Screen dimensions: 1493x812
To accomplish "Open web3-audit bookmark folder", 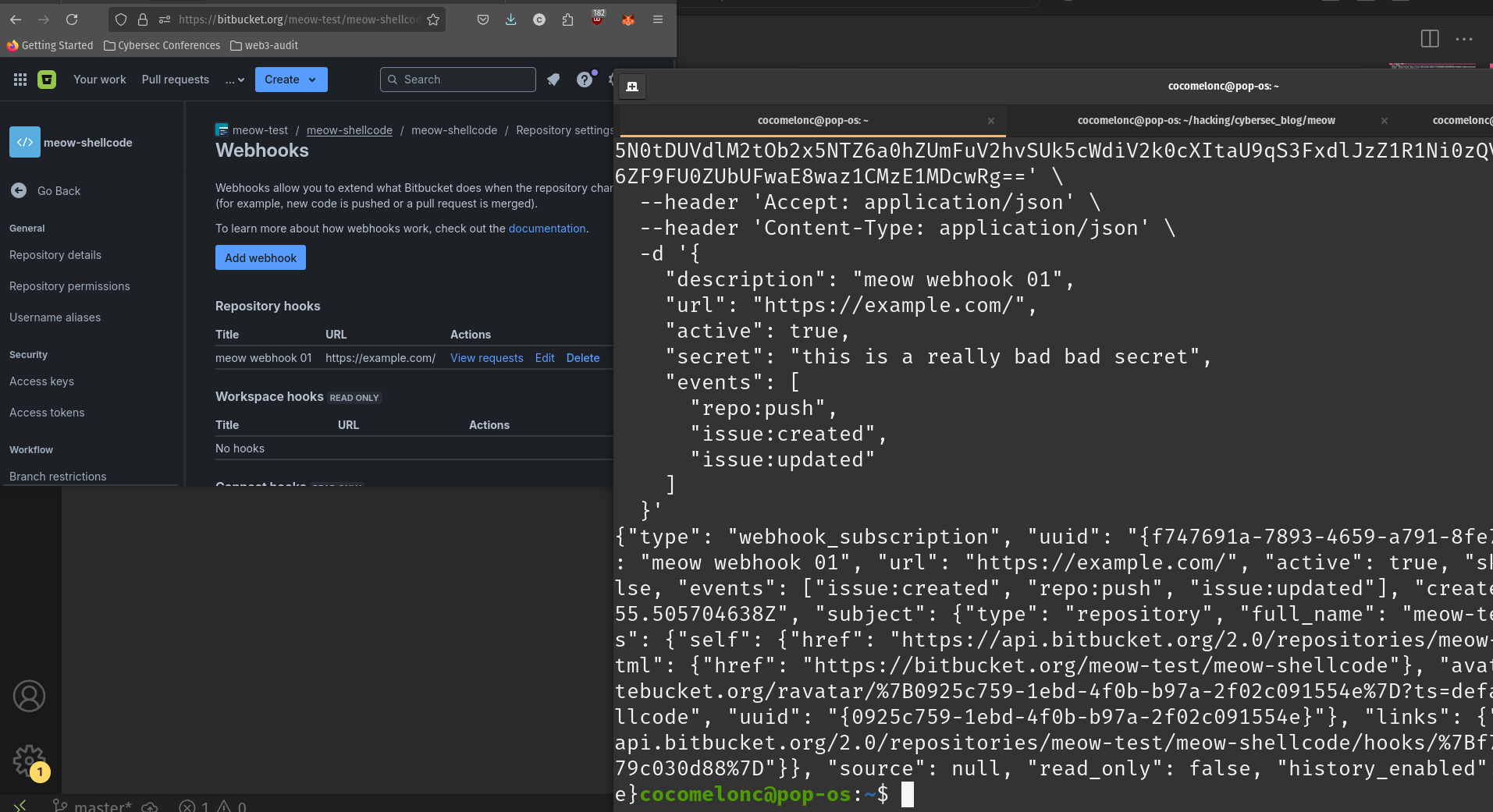I will coord(265,45).
